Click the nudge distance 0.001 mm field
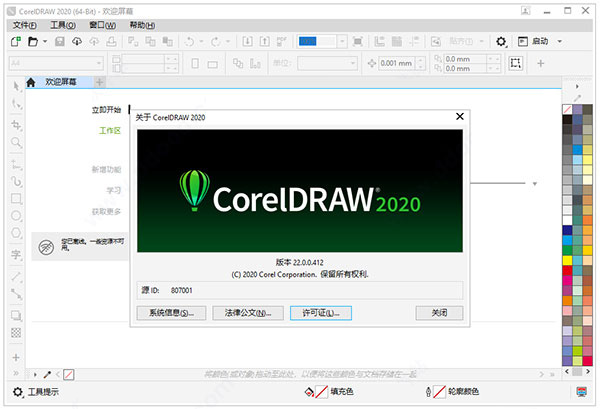This screenshot has width=600, height=409. coord(396,63)
